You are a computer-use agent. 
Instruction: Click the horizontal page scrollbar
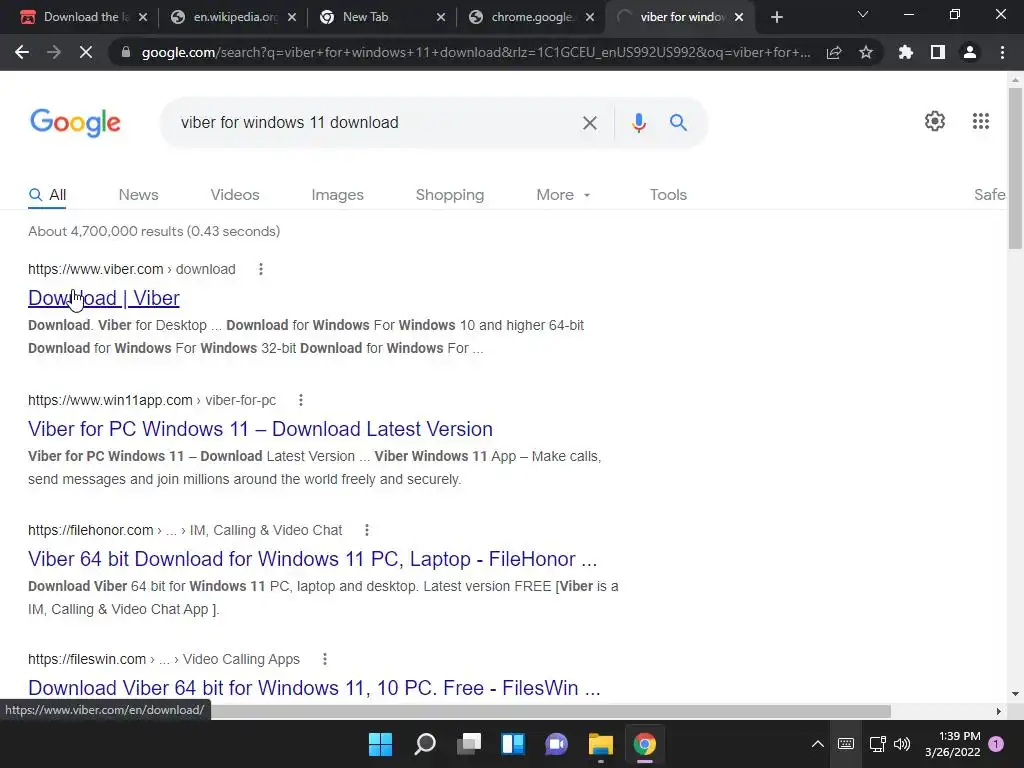[451, 711]
